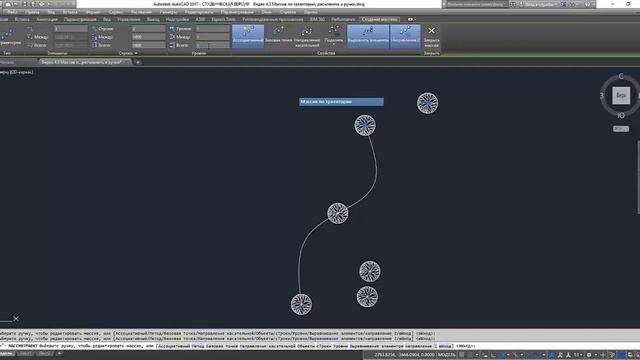The width and height of the screenshot is (640, 360).
Task: Click the Строки (Rows) count field
Action: point(149,29)
